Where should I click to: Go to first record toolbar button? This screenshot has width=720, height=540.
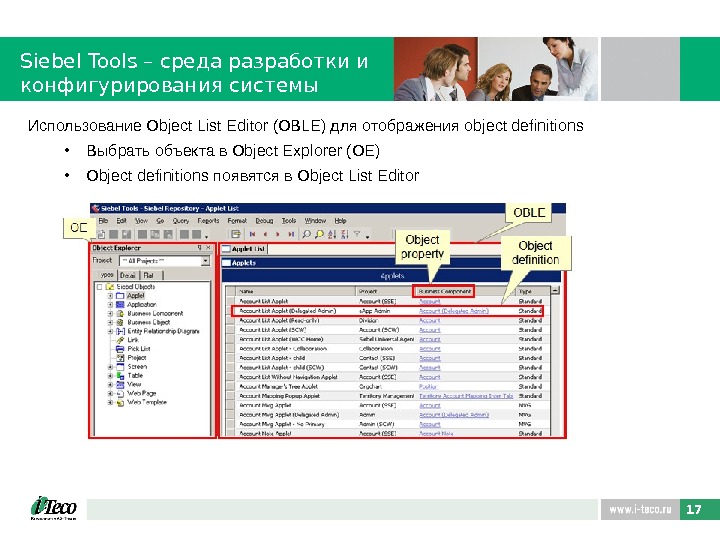point(252,234)
